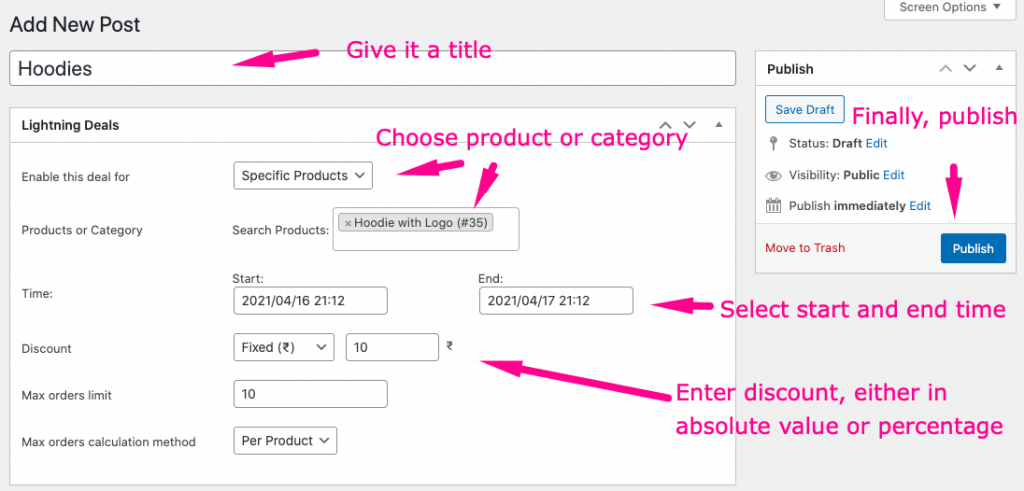Click the deal Start time field
The image size is (1024, 491).
[309, 300]
